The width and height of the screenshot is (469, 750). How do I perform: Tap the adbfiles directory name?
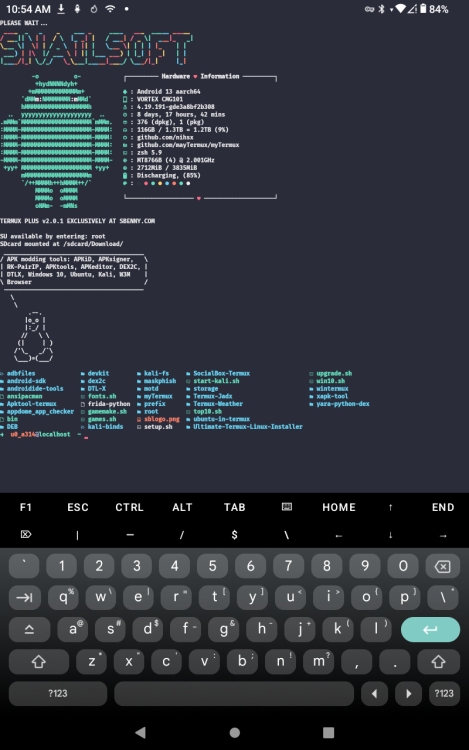(x=21, y=373)
